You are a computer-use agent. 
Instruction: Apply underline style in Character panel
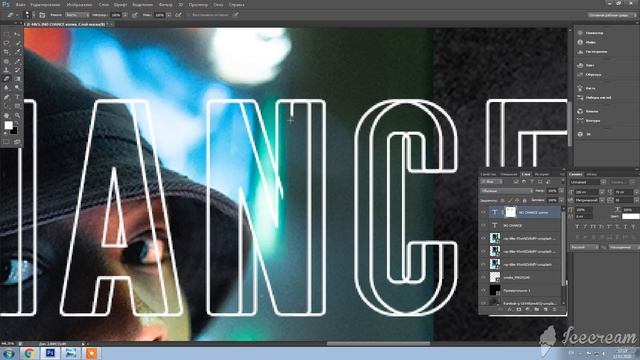(x=625, y=227)
